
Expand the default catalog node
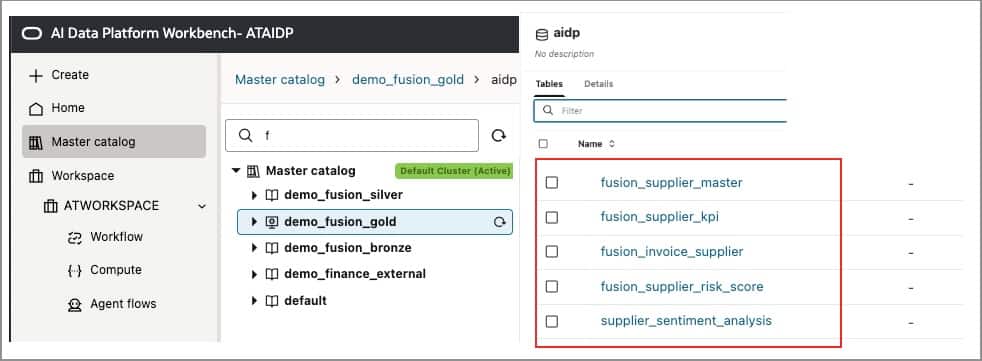coord(254,301)
